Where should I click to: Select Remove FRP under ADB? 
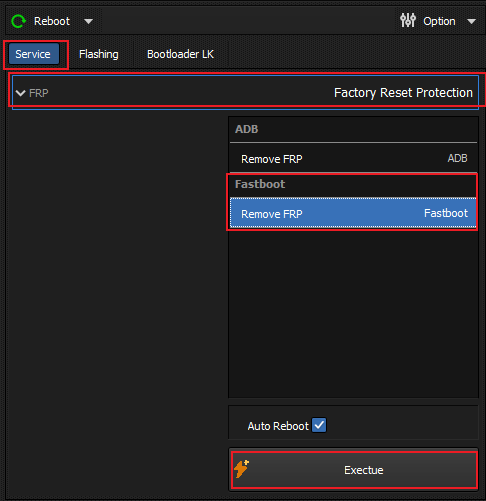(353, 159)
